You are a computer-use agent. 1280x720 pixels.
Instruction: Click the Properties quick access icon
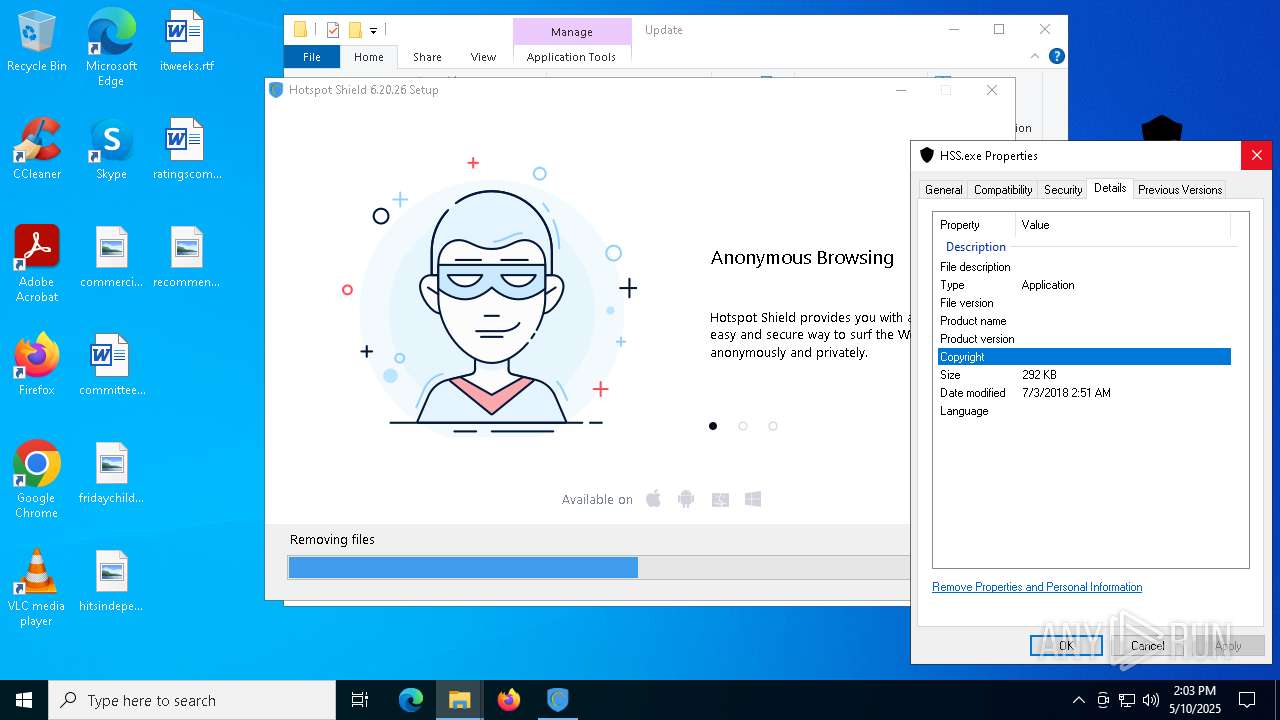click(x=333, y=30)
